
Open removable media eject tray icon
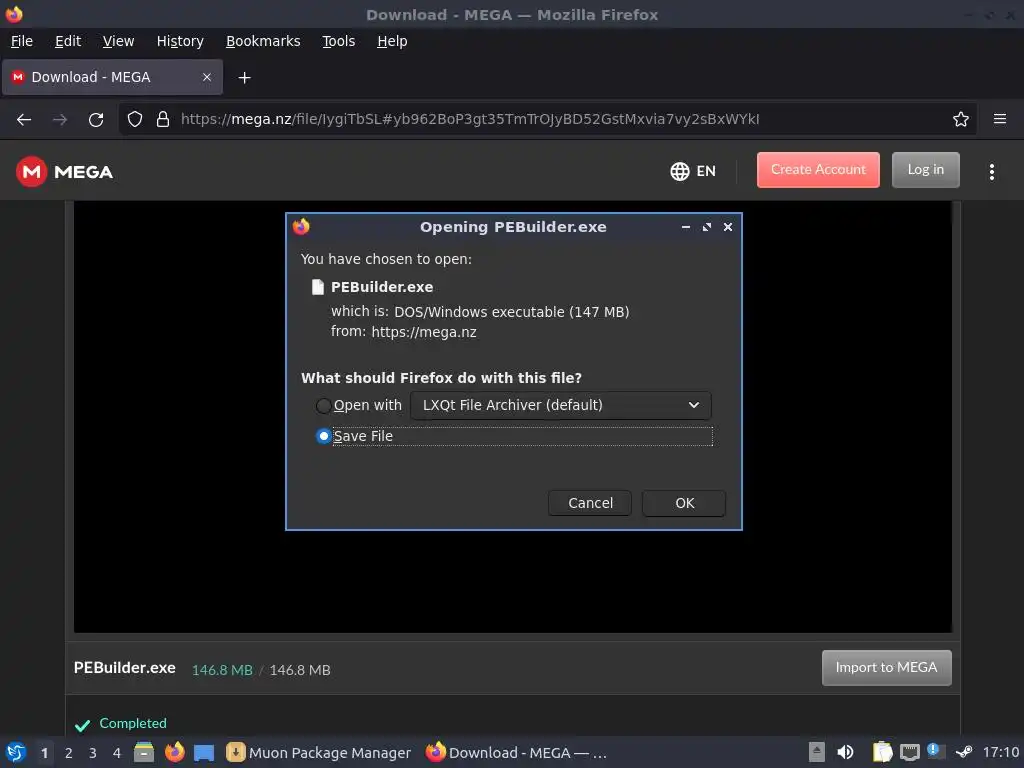tap(816, 752)
